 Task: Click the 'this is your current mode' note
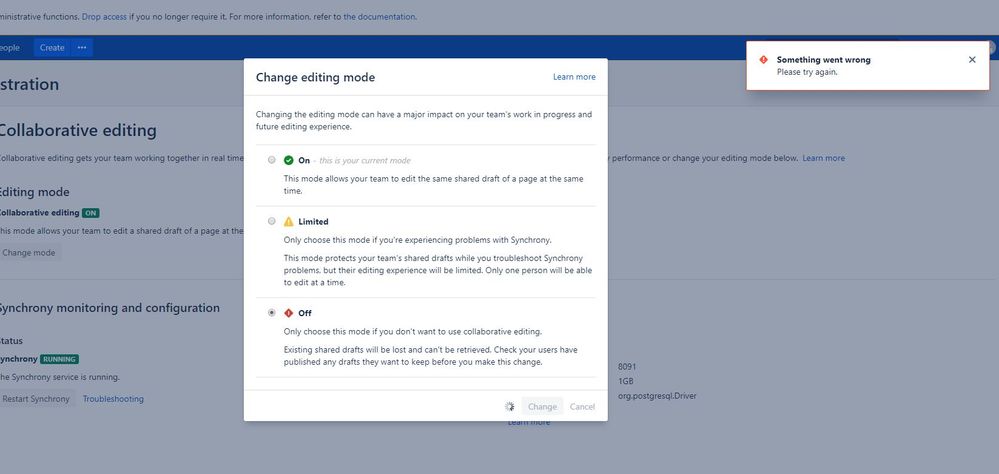click(365, 161)
